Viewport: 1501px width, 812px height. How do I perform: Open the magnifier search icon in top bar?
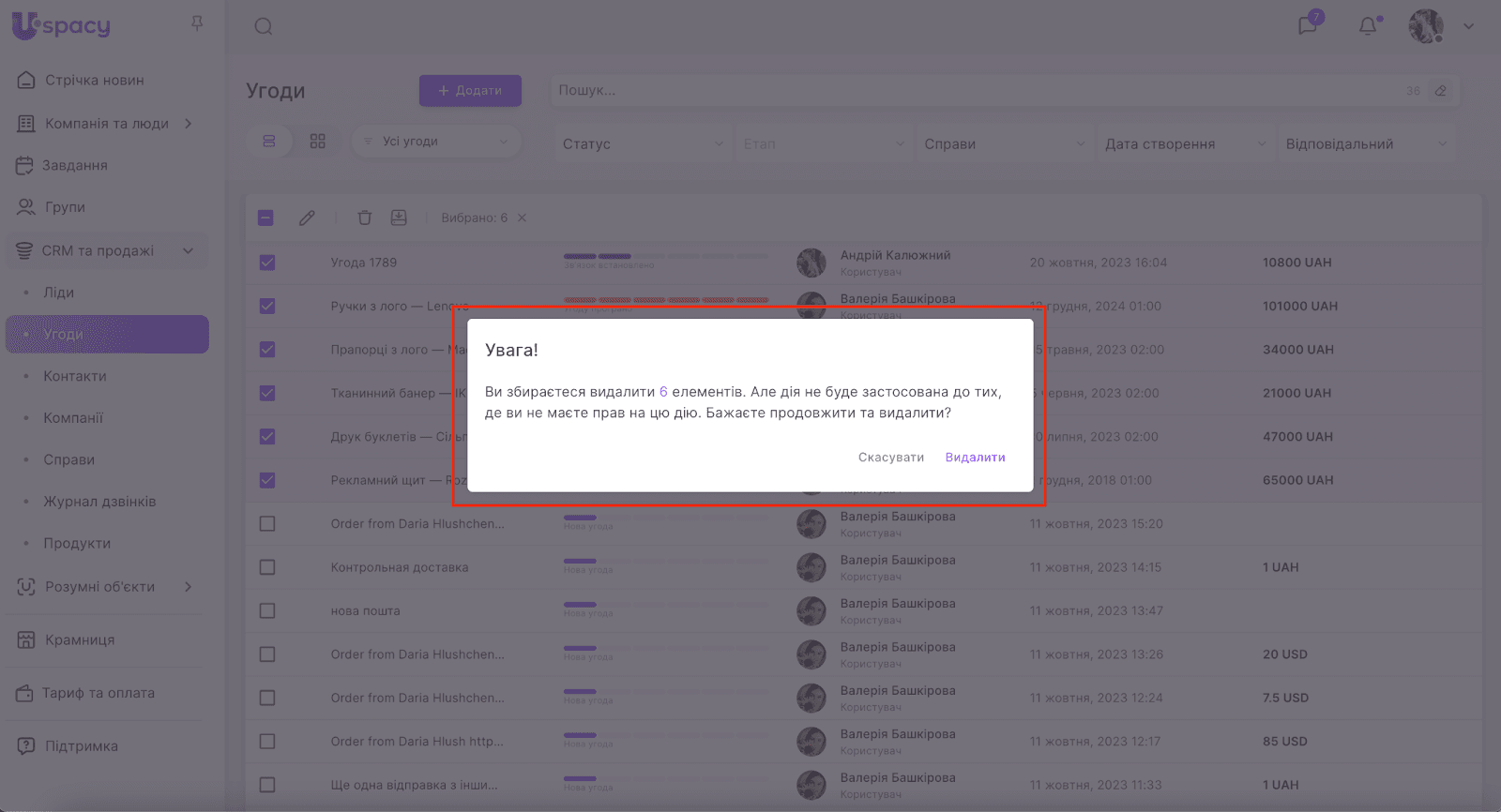click(264, 26)
